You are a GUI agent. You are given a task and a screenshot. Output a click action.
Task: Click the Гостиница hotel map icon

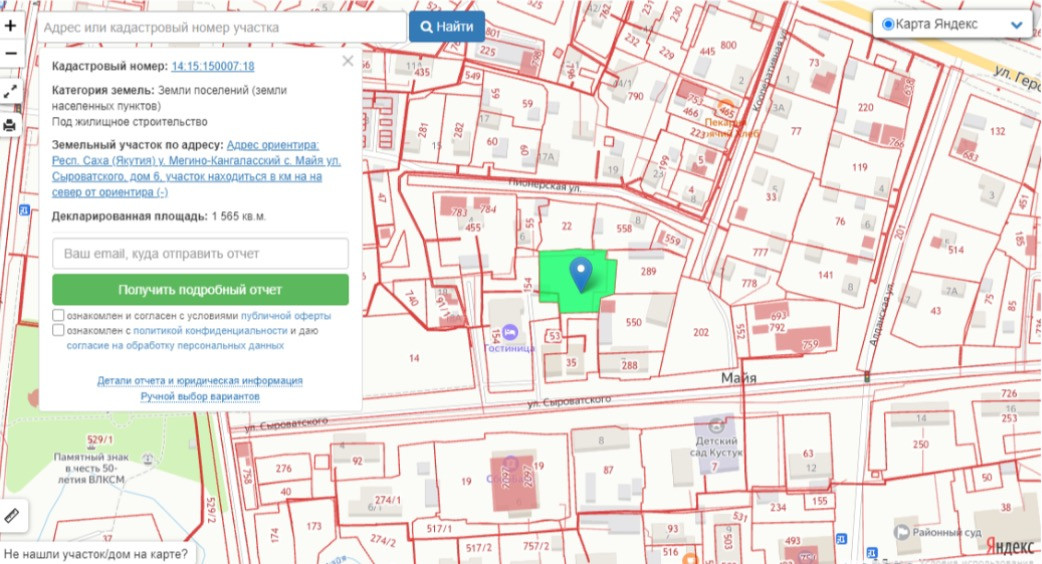point(510,331)
